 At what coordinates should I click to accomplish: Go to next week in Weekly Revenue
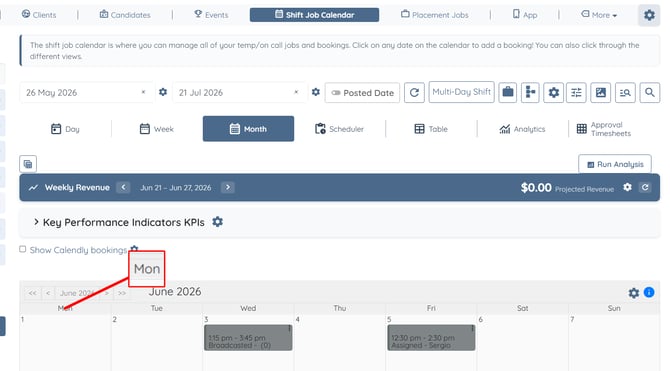(x=228, y=187)
